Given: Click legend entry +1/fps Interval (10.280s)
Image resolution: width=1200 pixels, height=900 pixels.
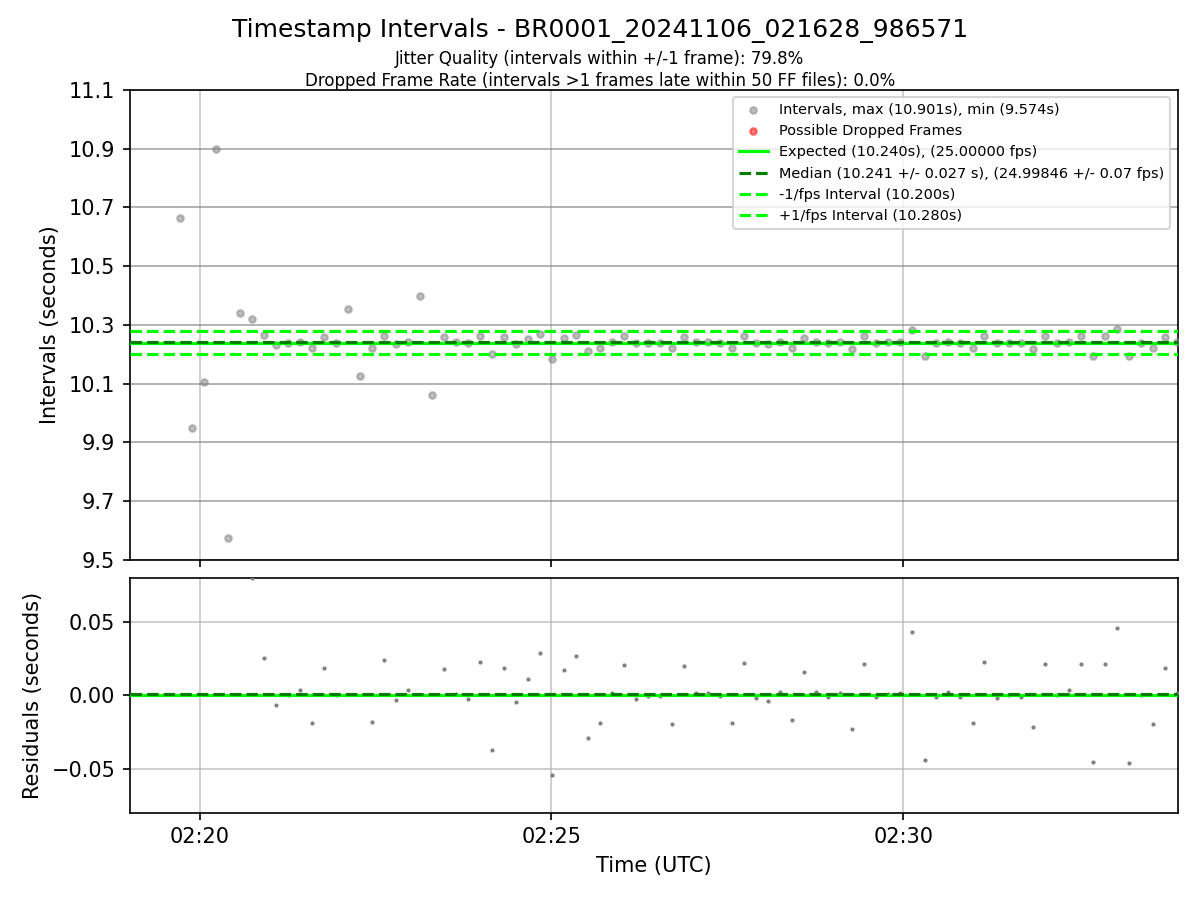Looking at the screenshot, I should pos(870,215).
